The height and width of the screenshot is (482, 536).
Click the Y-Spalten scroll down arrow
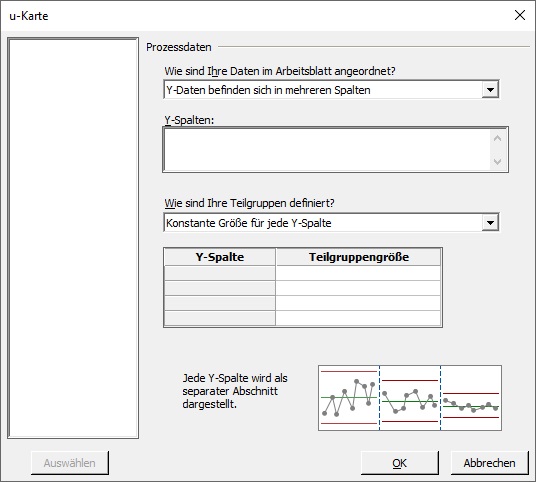click(x=498, y=161)
